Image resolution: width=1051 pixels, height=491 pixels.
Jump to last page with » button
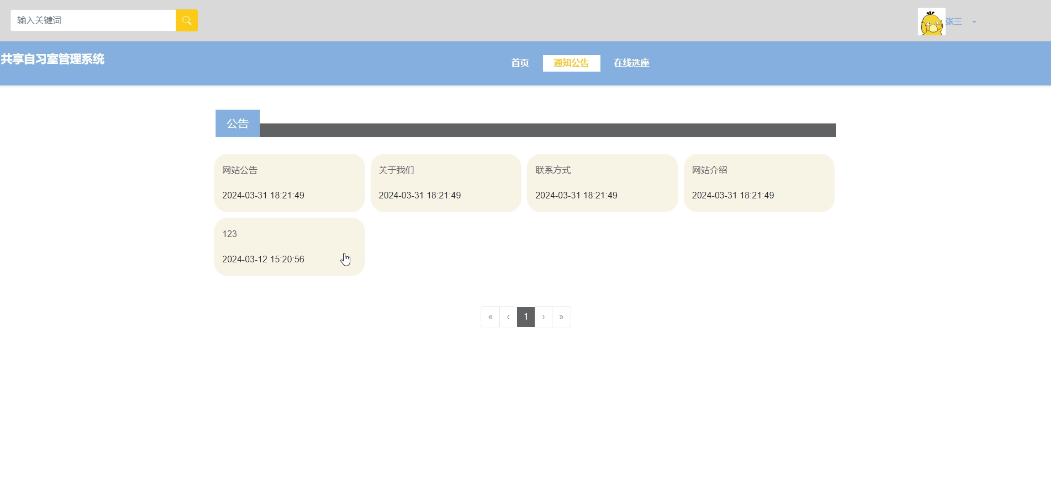(561, 317)
